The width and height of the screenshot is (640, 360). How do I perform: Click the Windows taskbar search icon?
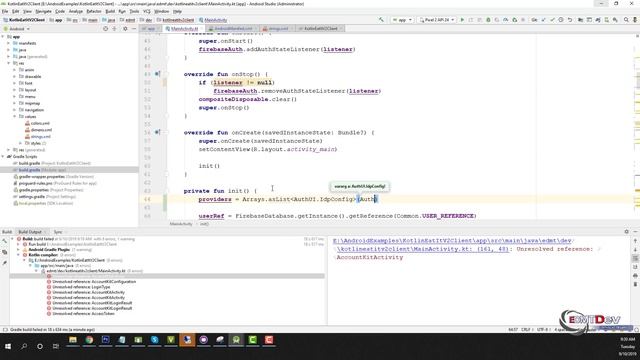(x=24, y=346)
